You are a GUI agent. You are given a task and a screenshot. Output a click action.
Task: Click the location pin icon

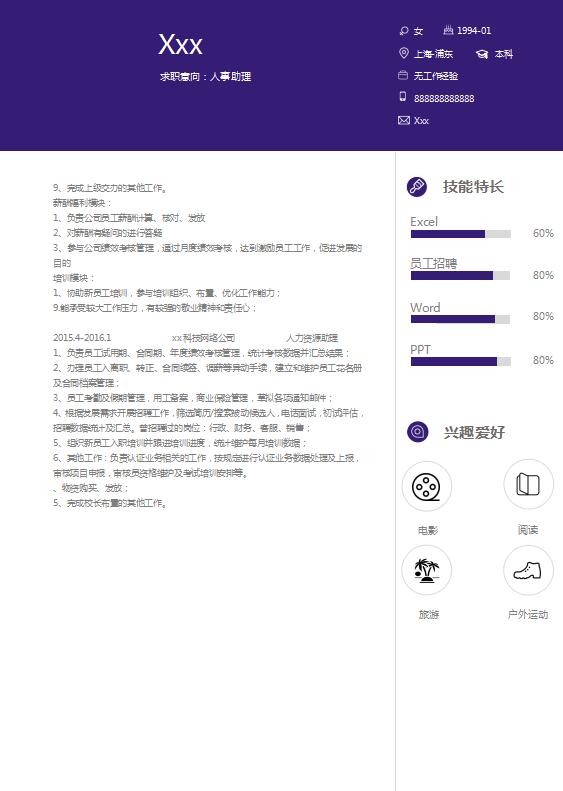404,53
